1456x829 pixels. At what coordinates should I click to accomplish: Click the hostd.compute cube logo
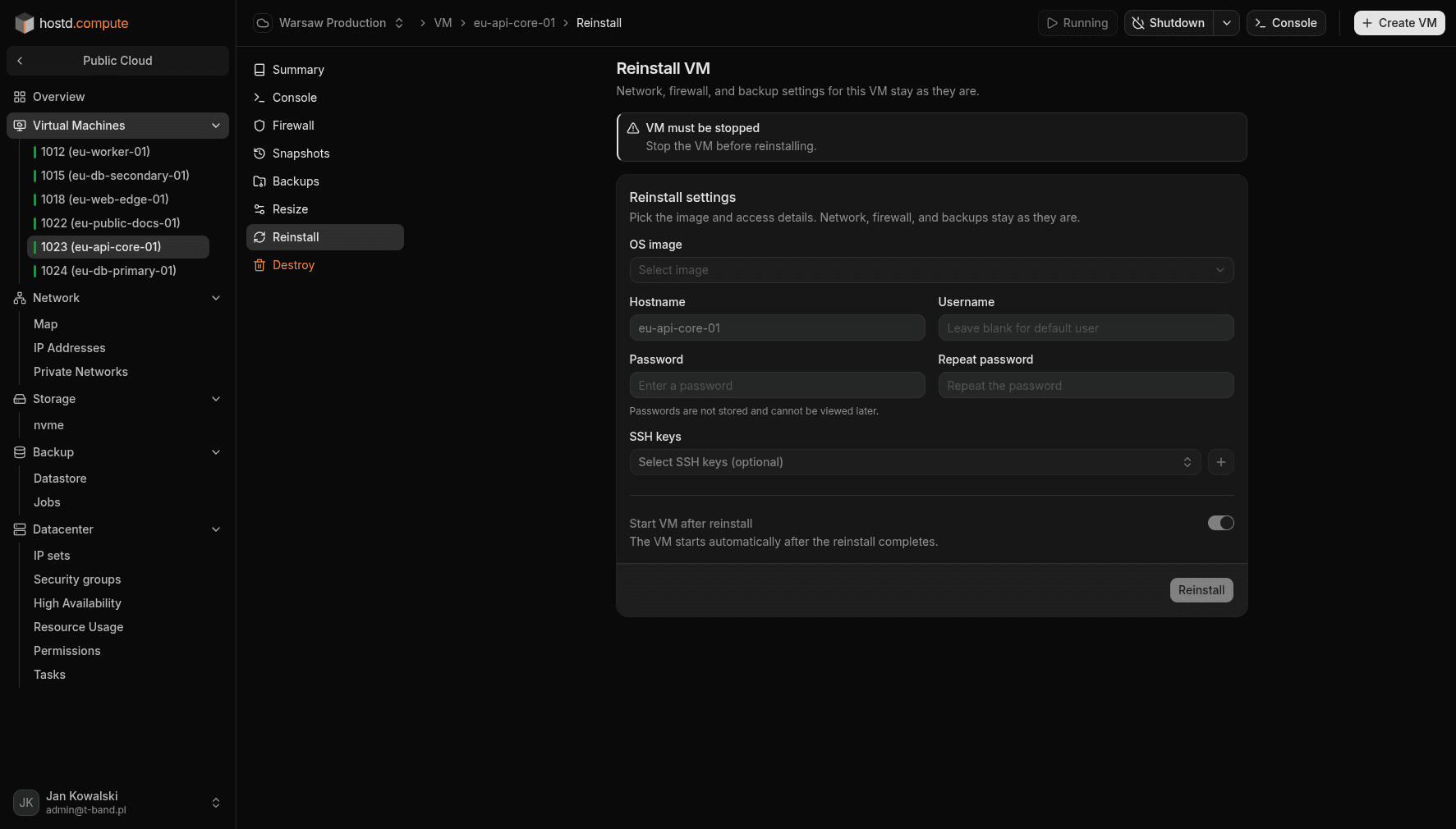click(x=25, y=23)
